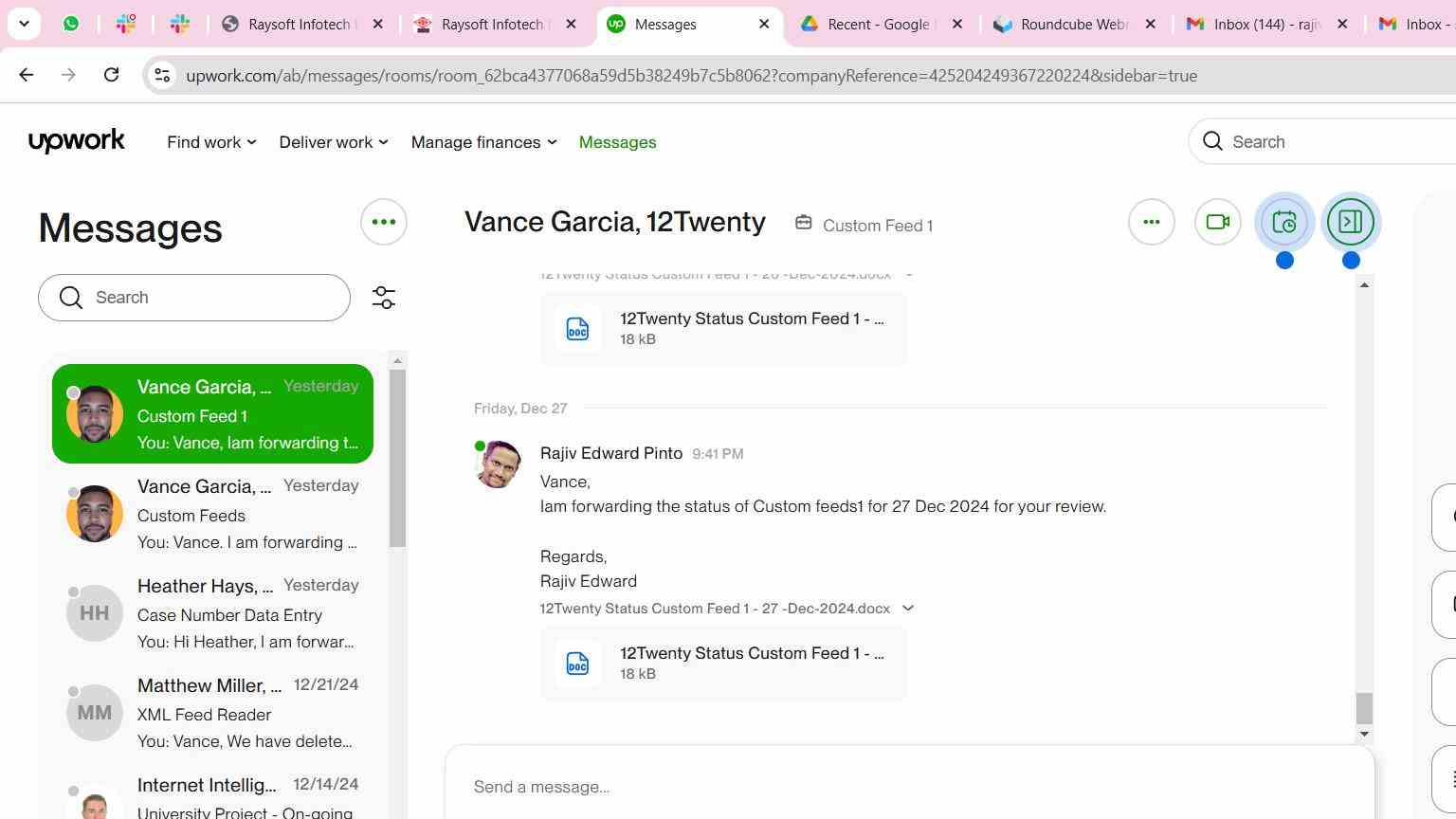The image size is (1456, 819).
Task: Click the Send a message field
Action: pyautogui.click(x=908, y=787)
